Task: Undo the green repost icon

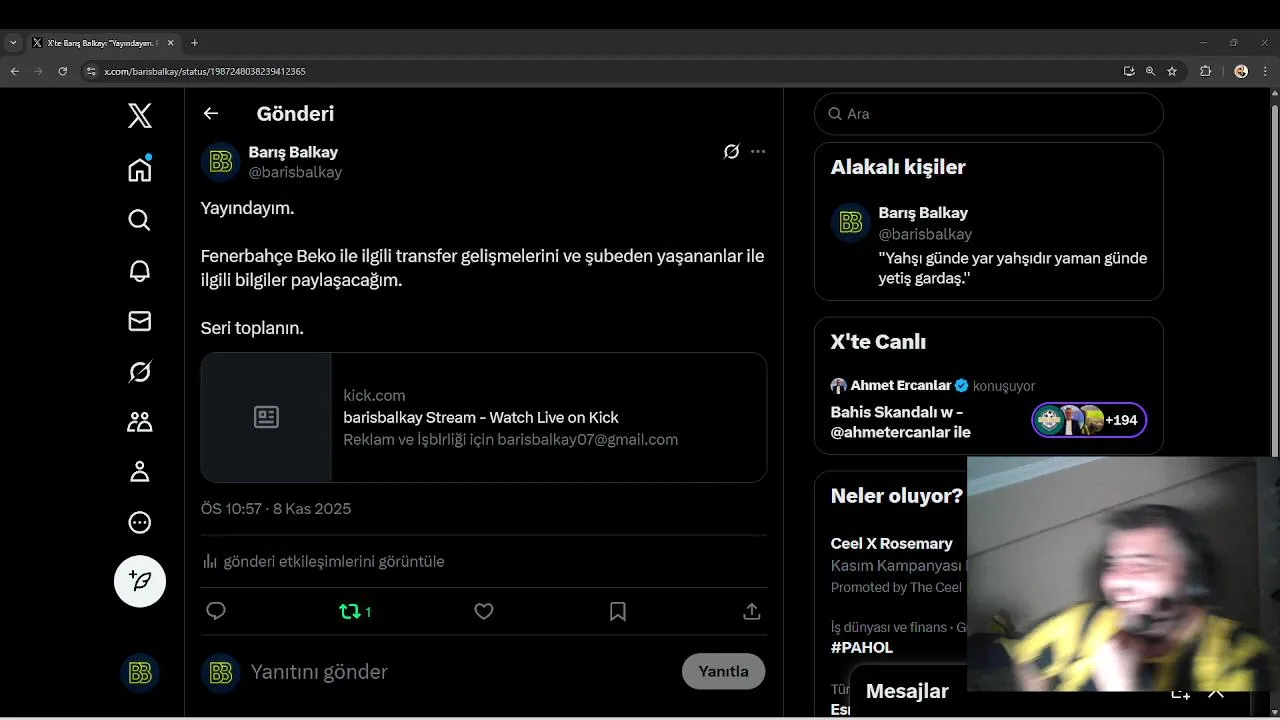Action: pos(349,611)
